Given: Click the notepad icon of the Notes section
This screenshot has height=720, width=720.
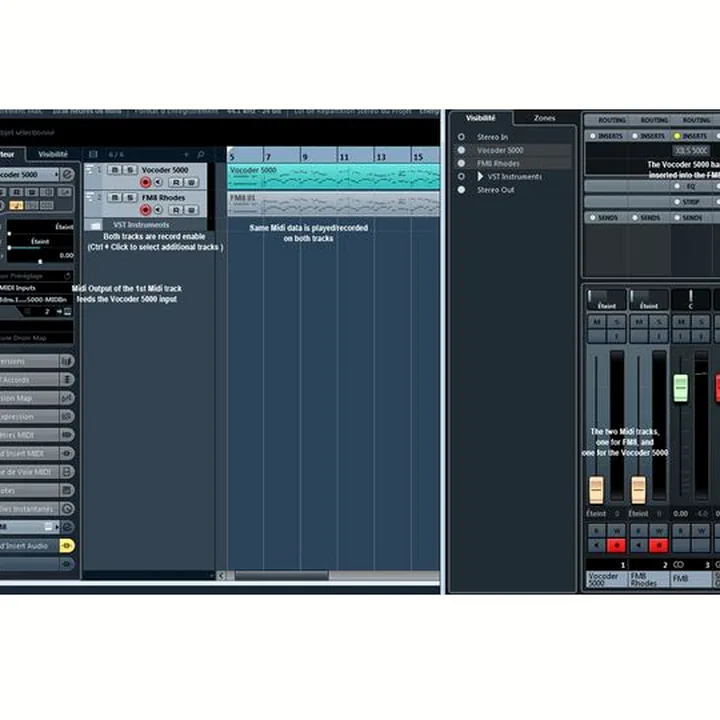Looking at the screenshot, I should 67,490.
